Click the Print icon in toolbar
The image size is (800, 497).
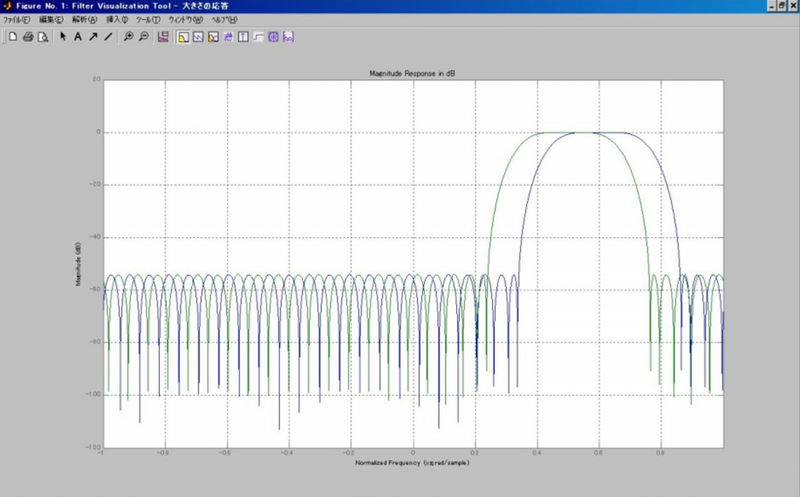(x=28, y=37)
